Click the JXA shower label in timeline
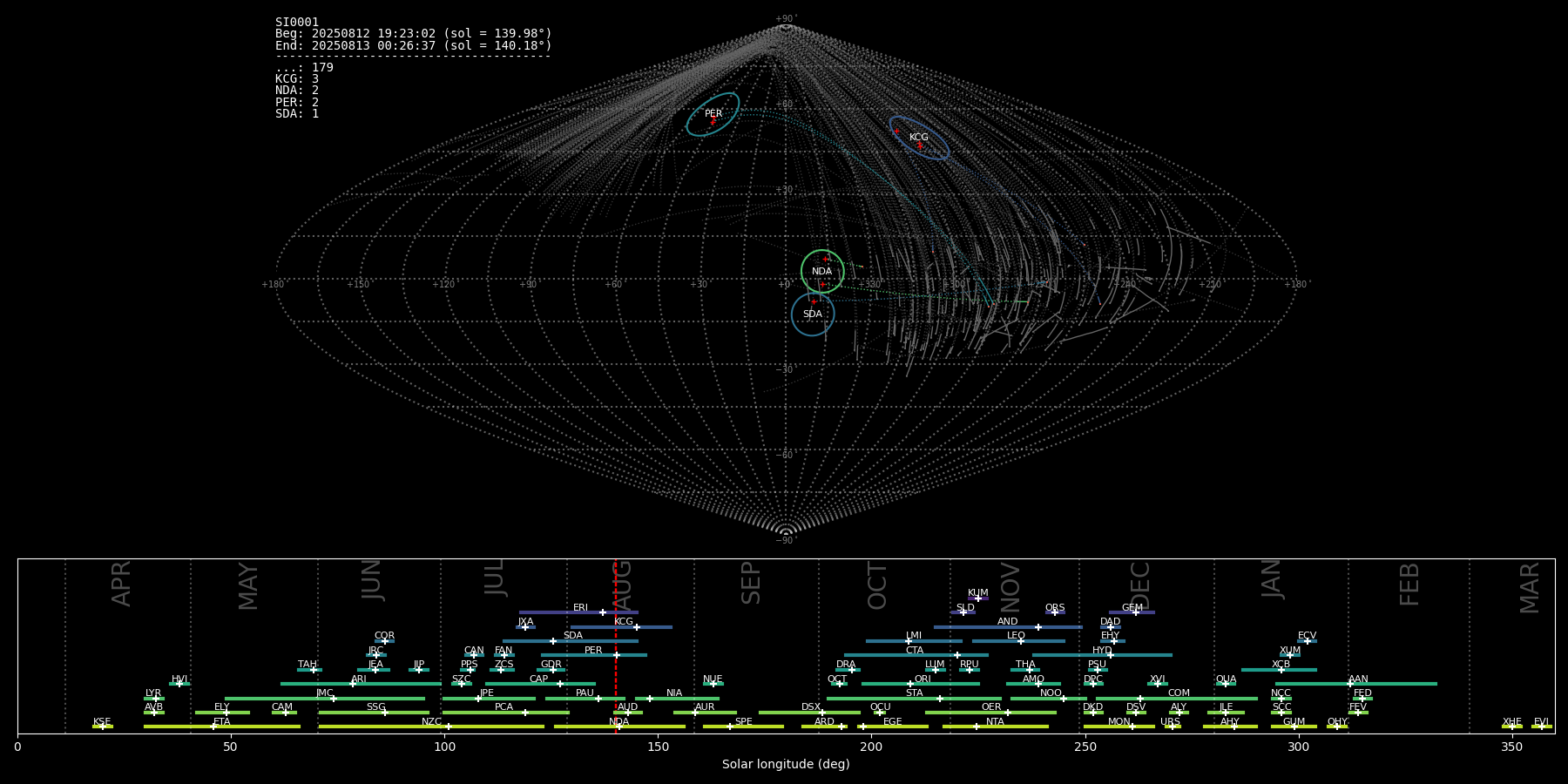The height and width of the screenshot is (784, 1568). [x=525, y=622]
